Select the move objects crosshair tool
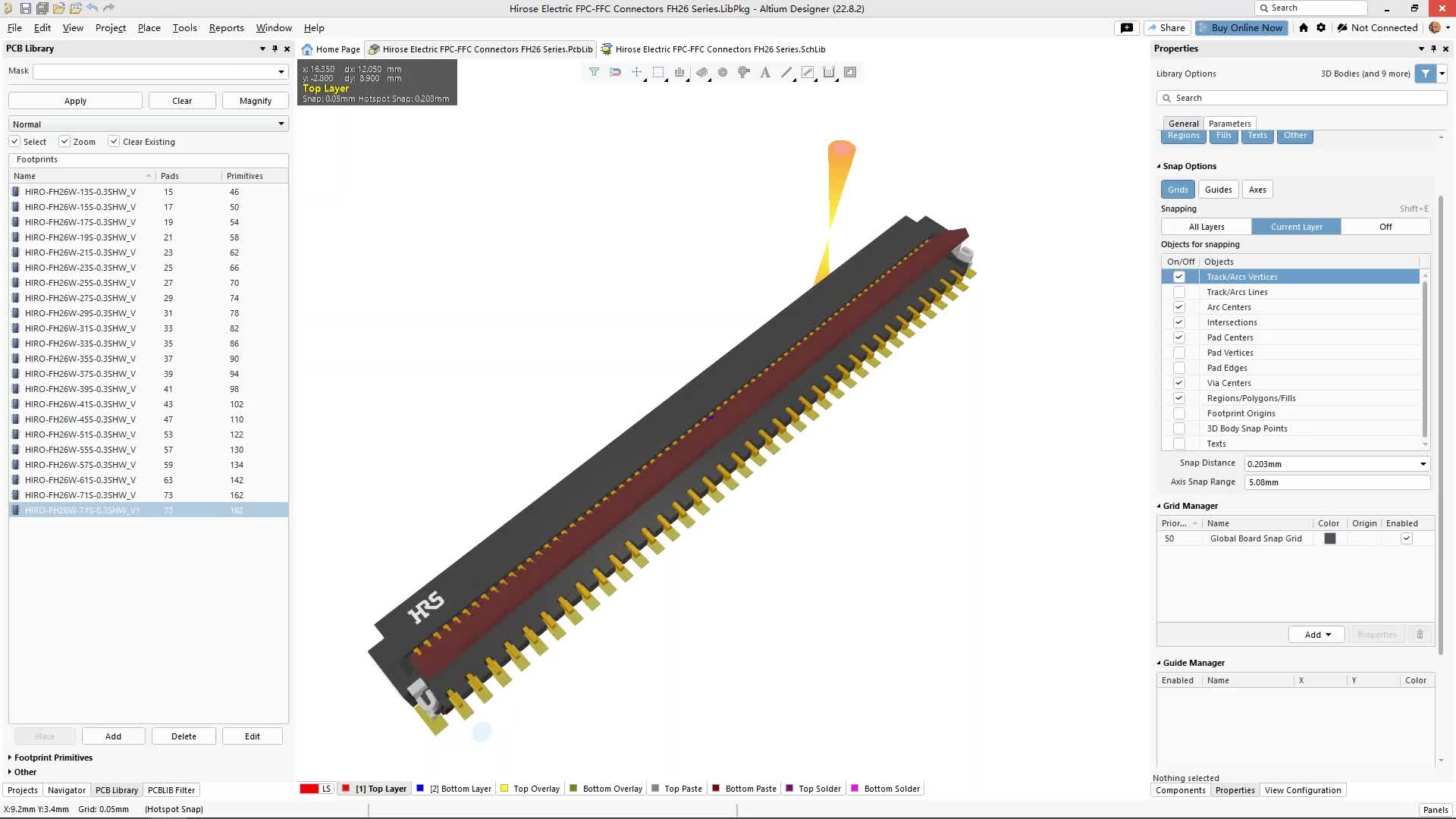This screenshot has width=1456, height=819. (636, 72)
